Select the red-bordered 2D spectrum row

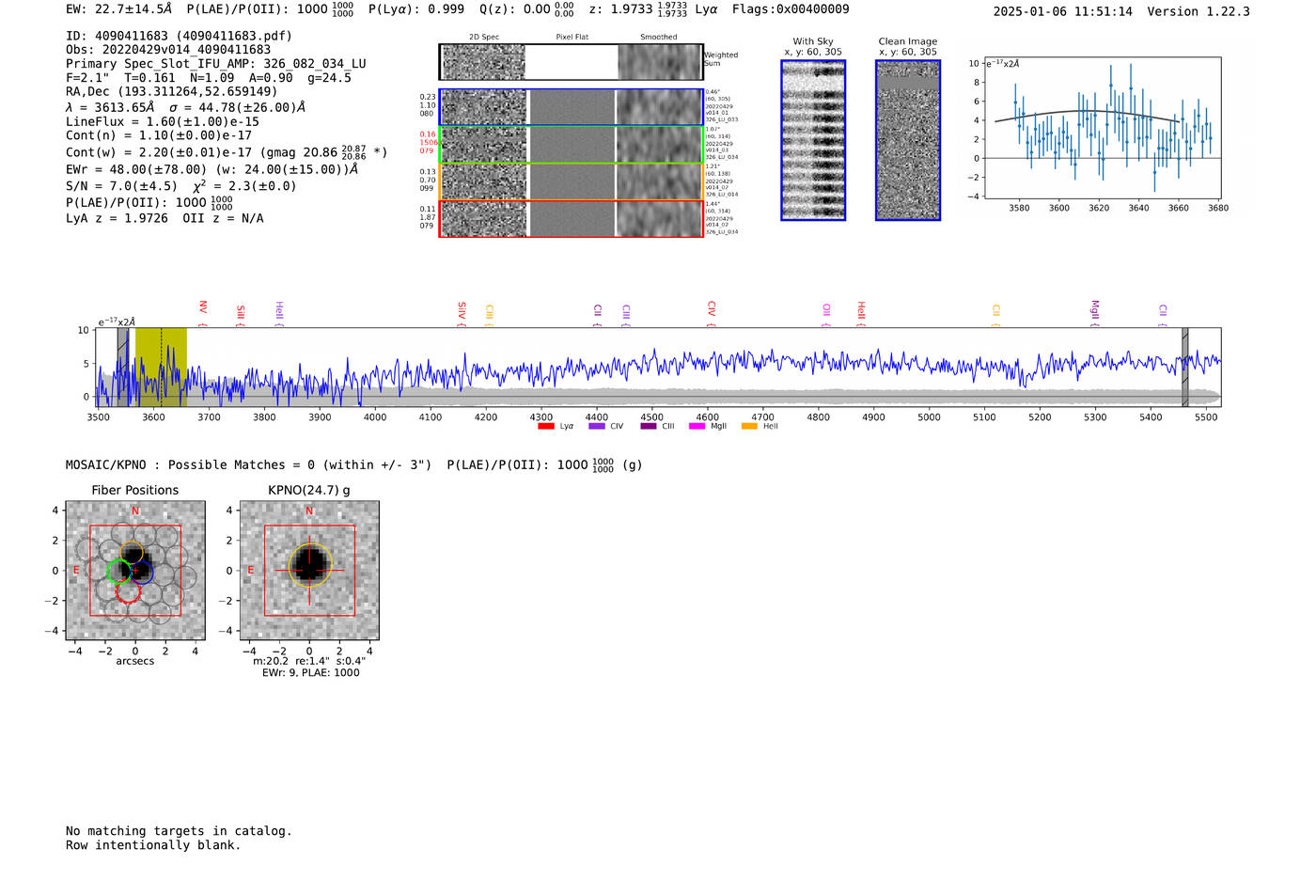coord(571,218)
